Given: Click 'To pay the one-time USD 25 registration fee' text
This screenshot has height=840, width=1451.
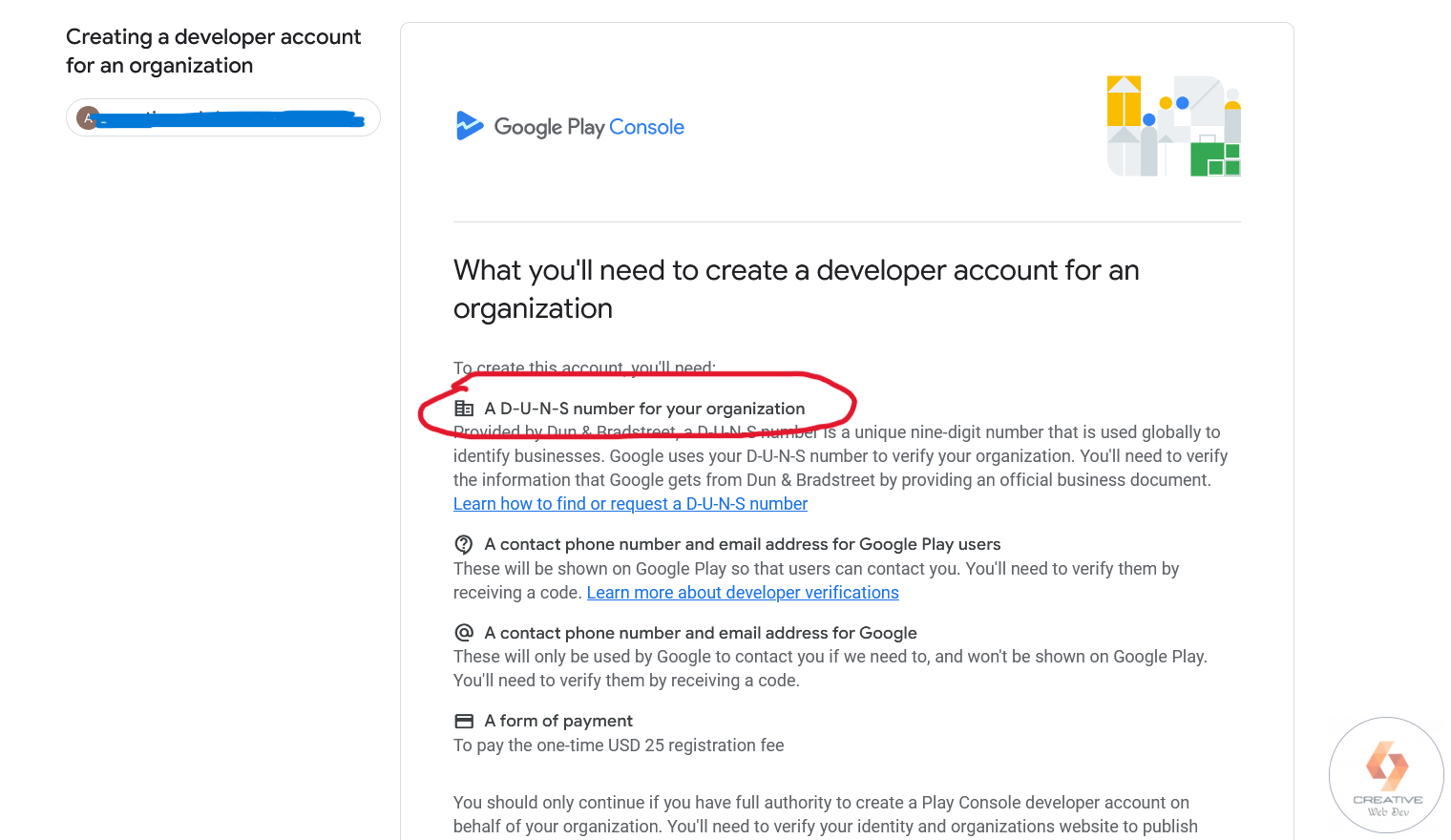Looking at the screenshot, I should (x=619, y=745).
